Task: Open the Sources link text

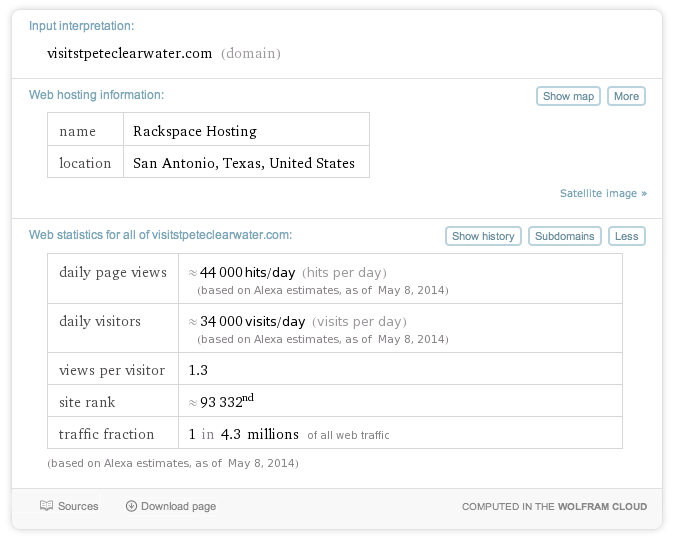Action: [x=78, y=506]
